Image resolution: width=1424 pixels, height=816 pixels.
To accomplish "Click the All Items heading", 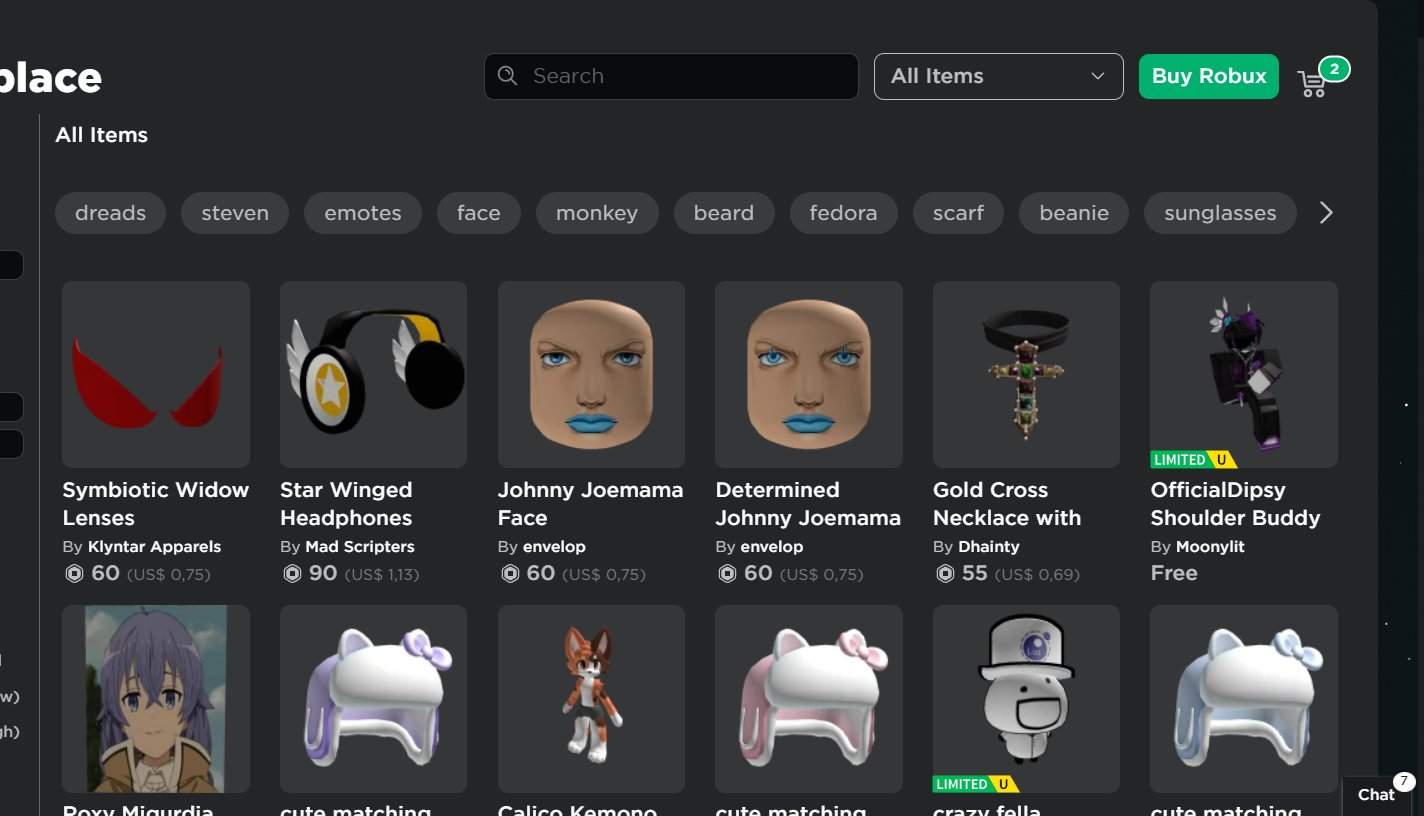I will [x=101, y=135].
